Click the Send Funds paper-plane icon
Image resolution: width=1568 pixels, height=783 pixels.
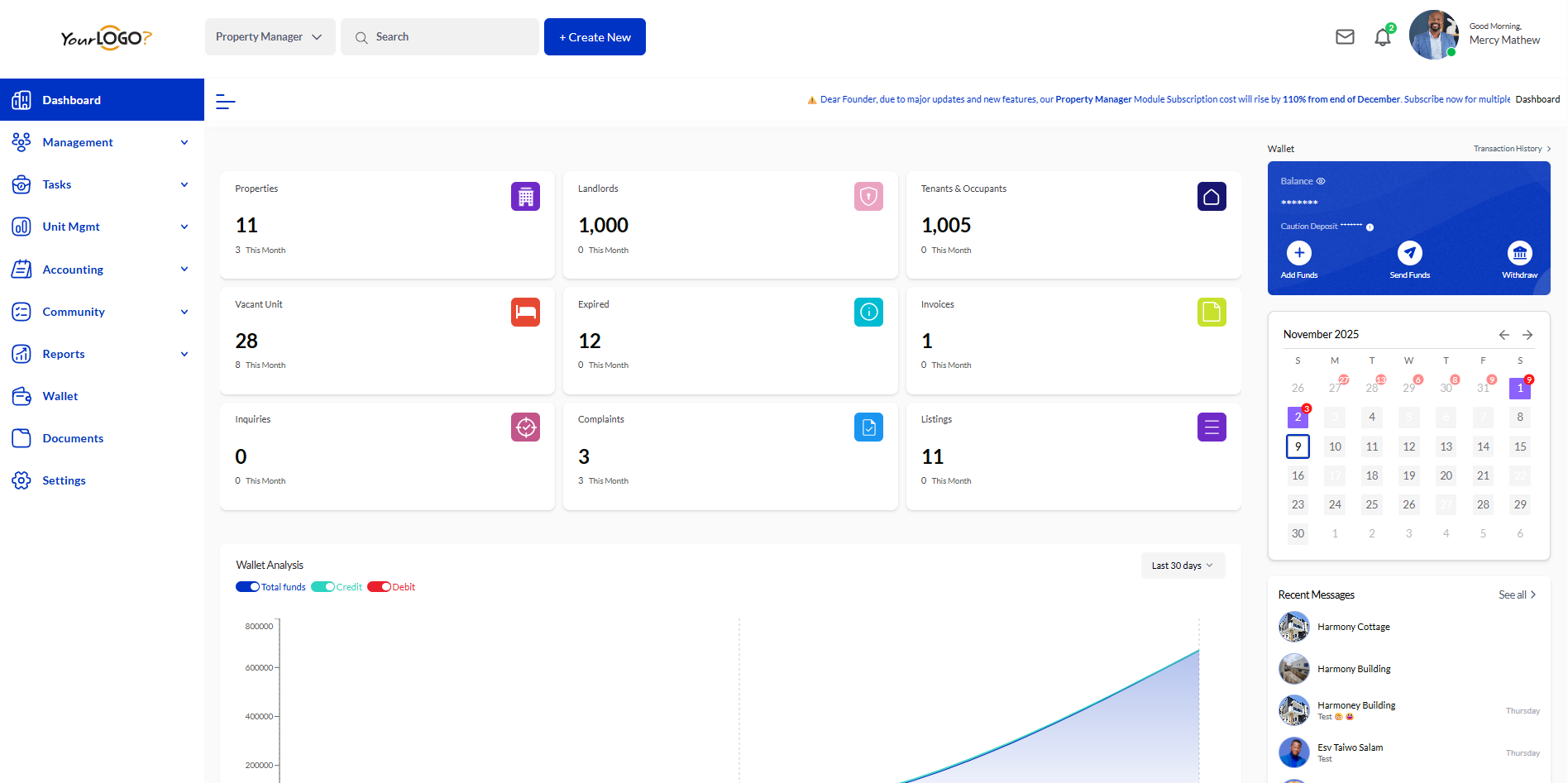pyautogui.click(x=1410, y=253)
